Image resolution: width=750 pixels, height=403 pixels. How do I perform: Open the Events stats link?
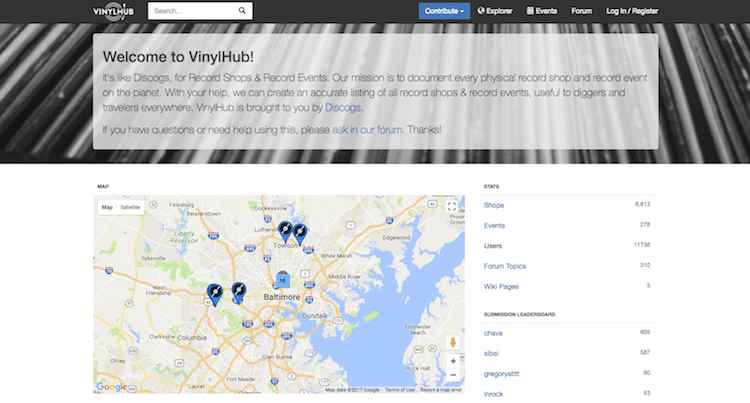tap(494, 226)
